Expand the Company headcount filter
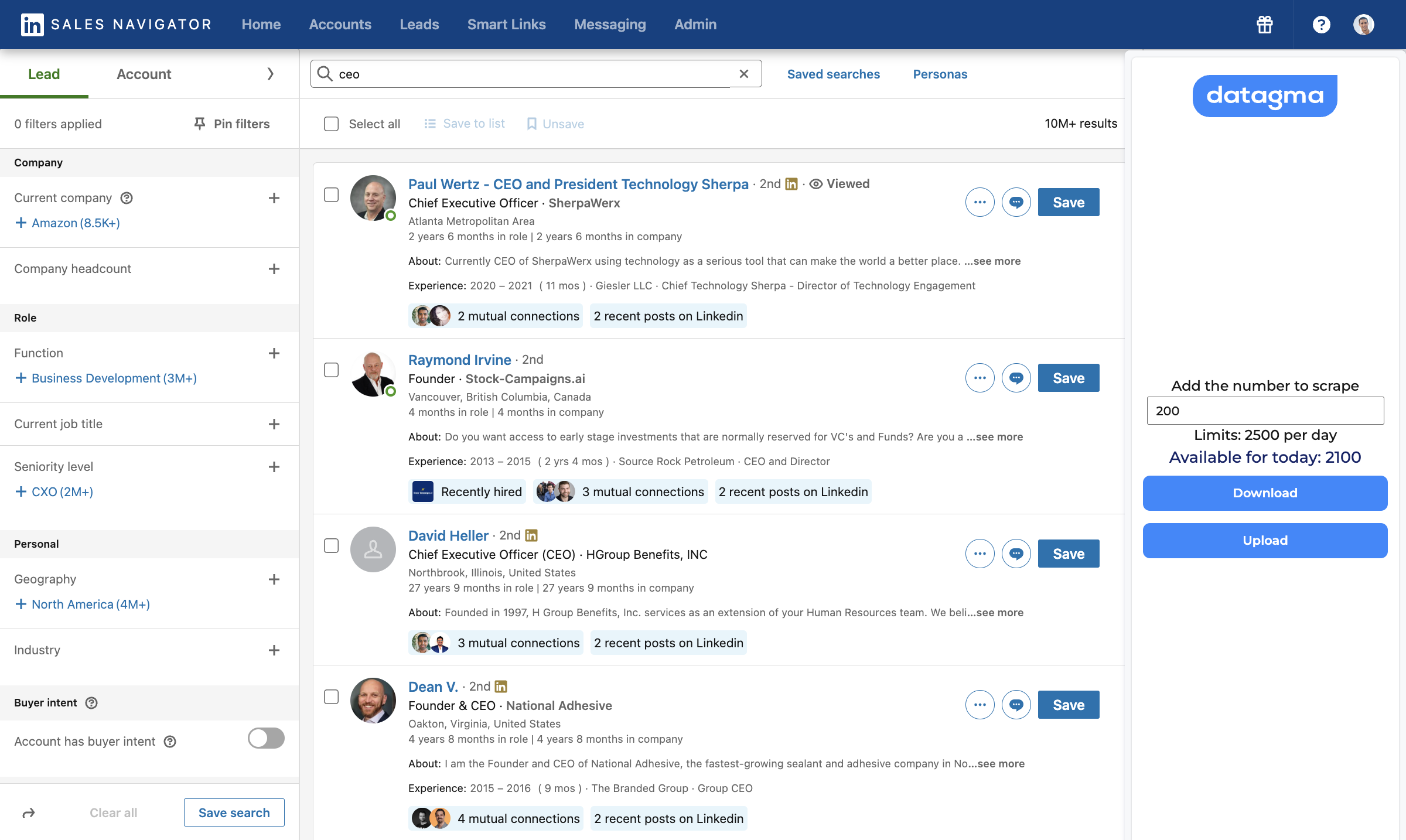Image resolution: width=1406 pixels, height=840 pixels. 274,269
